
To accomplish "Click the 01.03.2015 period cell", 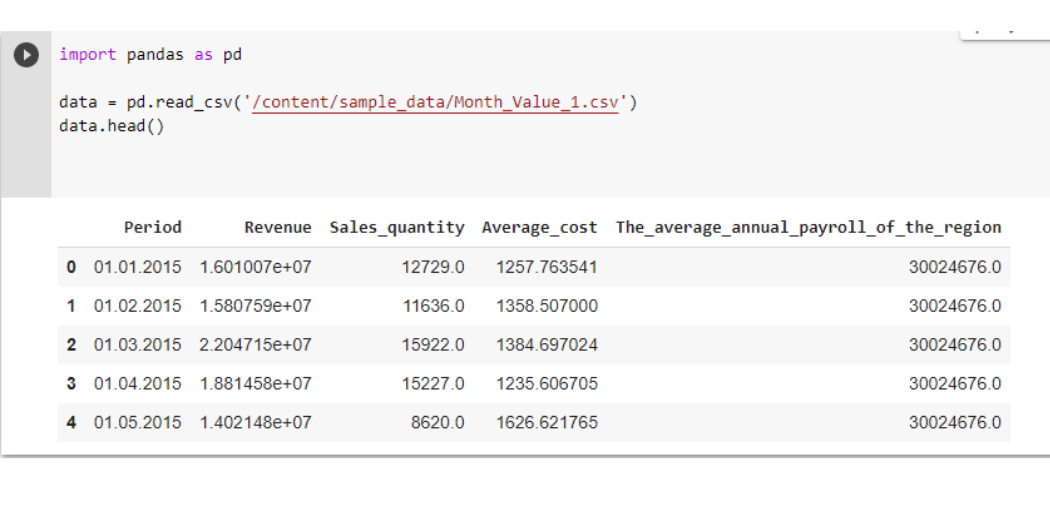I will 137,345.
